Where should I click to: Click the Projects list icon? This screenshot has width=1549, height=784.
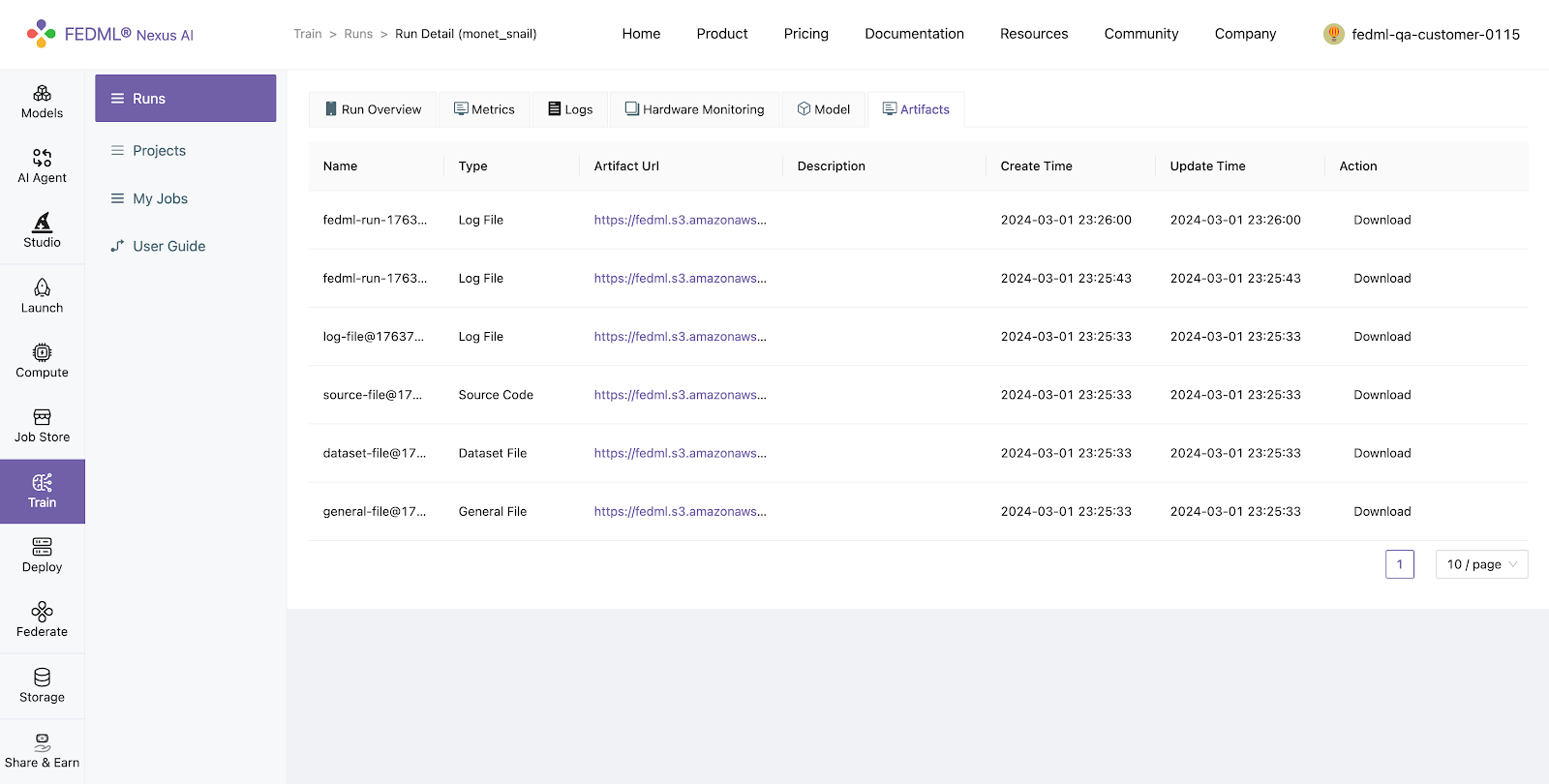point(117,150)
